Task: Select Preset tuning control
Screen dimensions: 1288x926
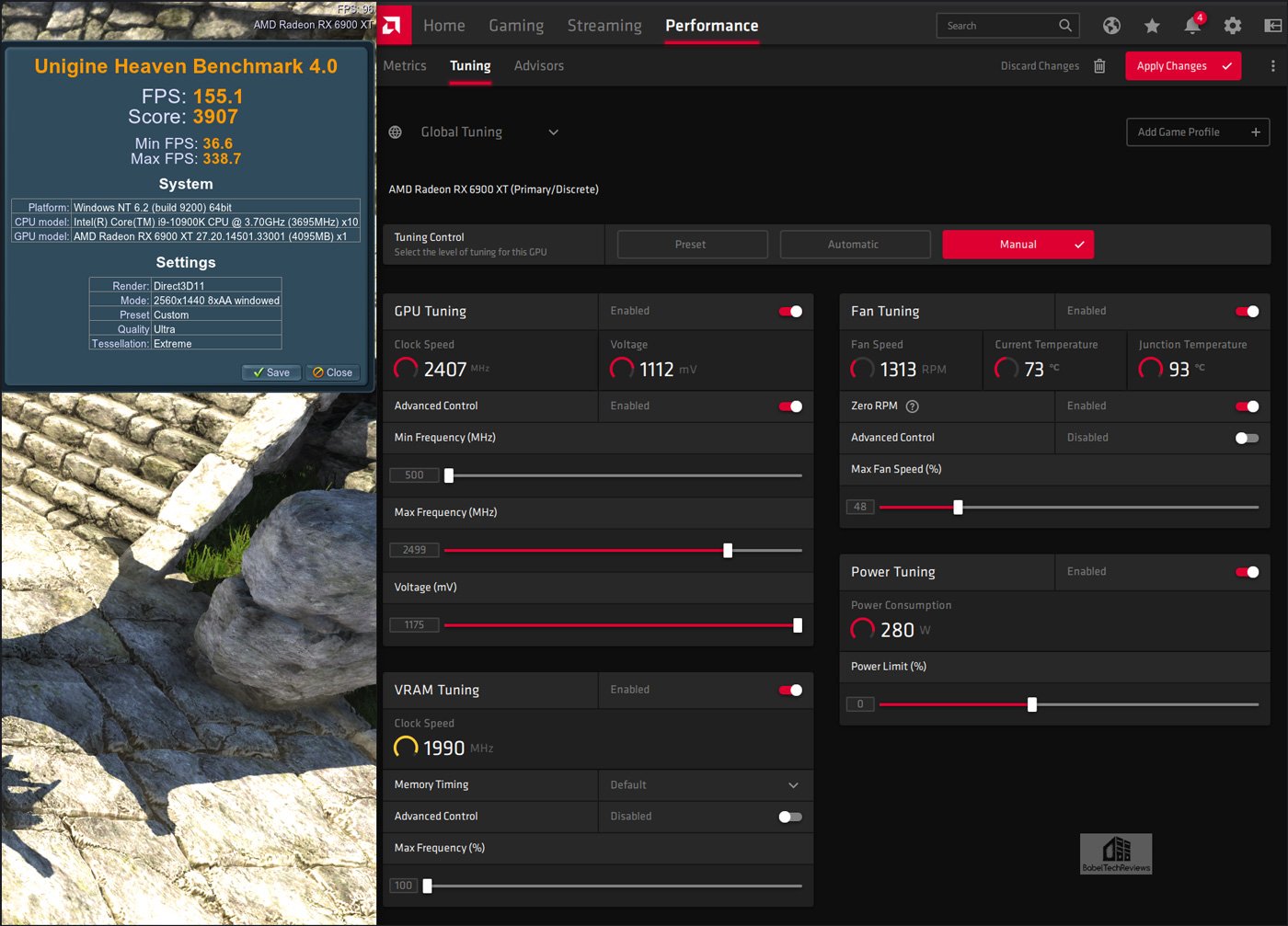Action: pyautogui.click(x=693, y=245)
